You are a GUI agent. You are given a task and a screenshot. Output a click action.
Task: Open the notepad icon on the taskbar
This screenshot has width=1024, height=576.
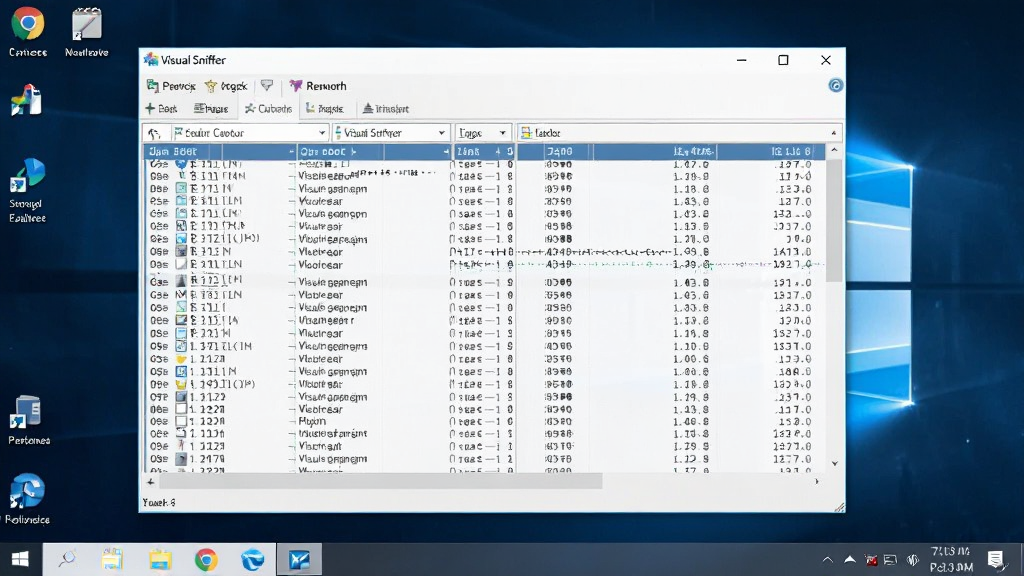[112, 560]
